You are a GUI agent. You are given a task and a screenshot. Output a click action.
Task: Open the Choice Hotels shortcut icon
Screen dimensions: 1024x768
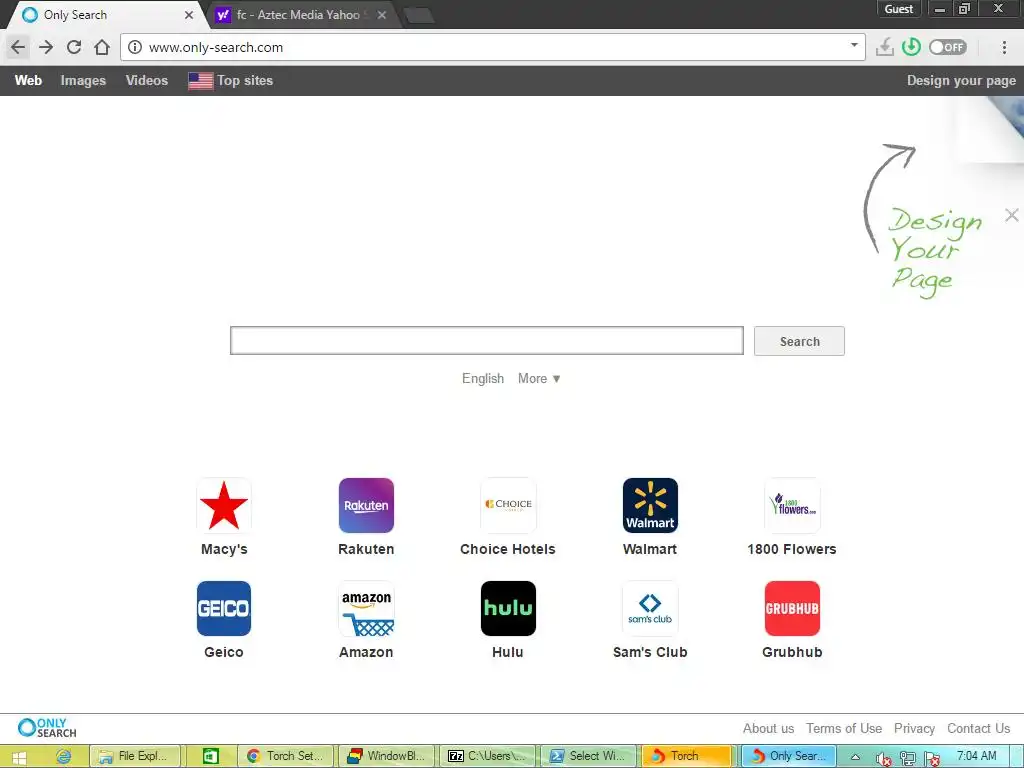pos(508,505)
